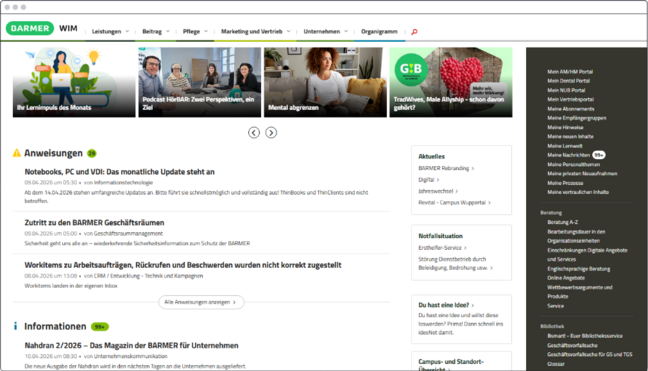Open Jahreswechsel under Aktuelles
The height and width of the screenshot is (371, 648).
pos(438,191)
